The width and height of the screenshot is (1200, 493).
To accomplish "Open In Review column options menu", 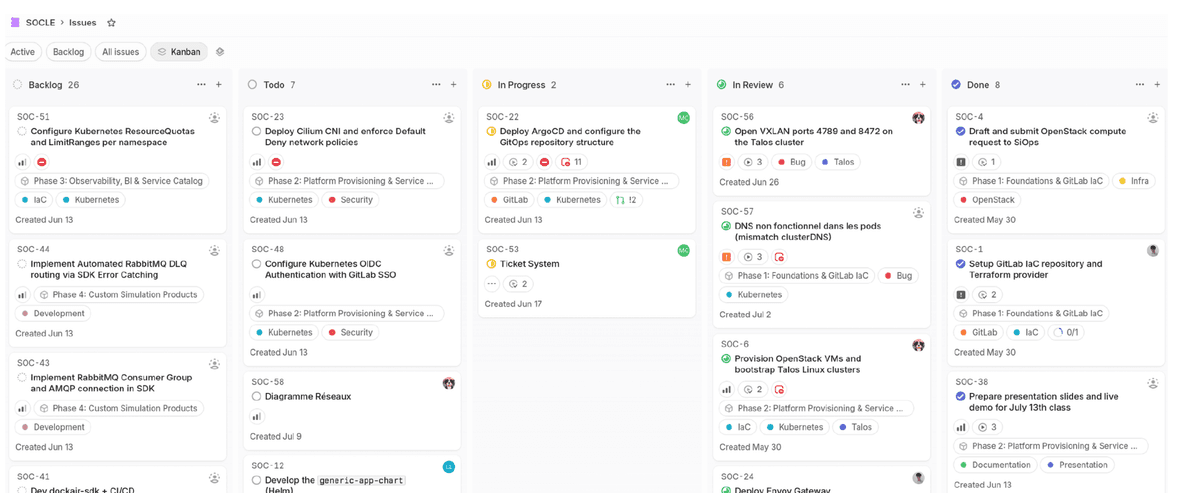I will tap(905, 85).
